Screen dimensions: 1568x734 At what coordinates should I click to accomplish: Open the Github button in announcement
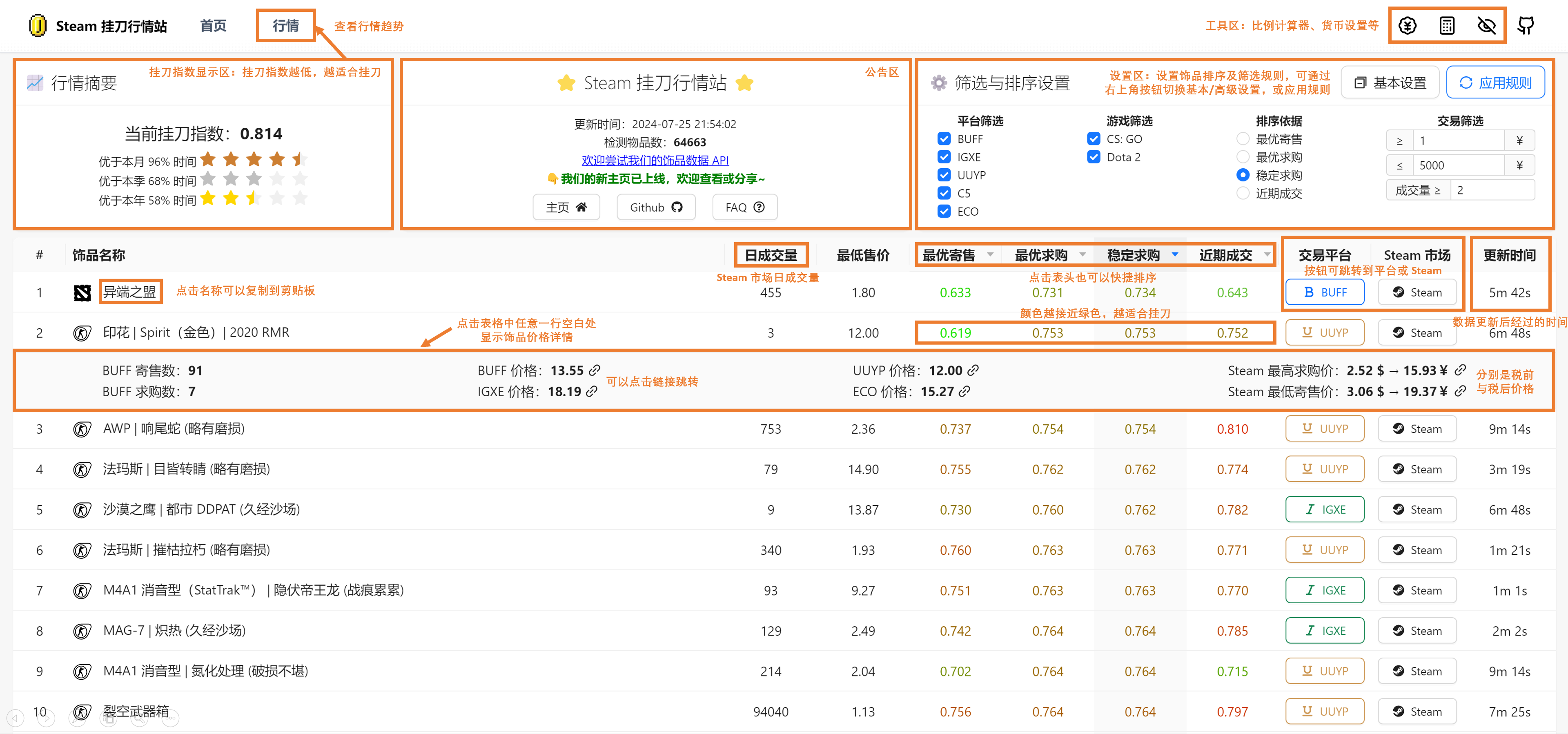(x=655, y=207)
